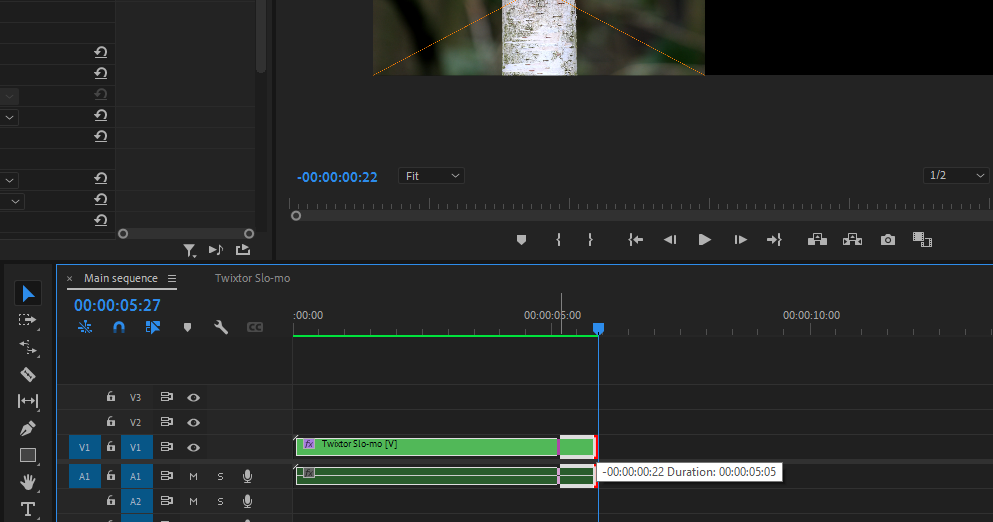Open Effect Controls filter properties icon

(189, 251)
